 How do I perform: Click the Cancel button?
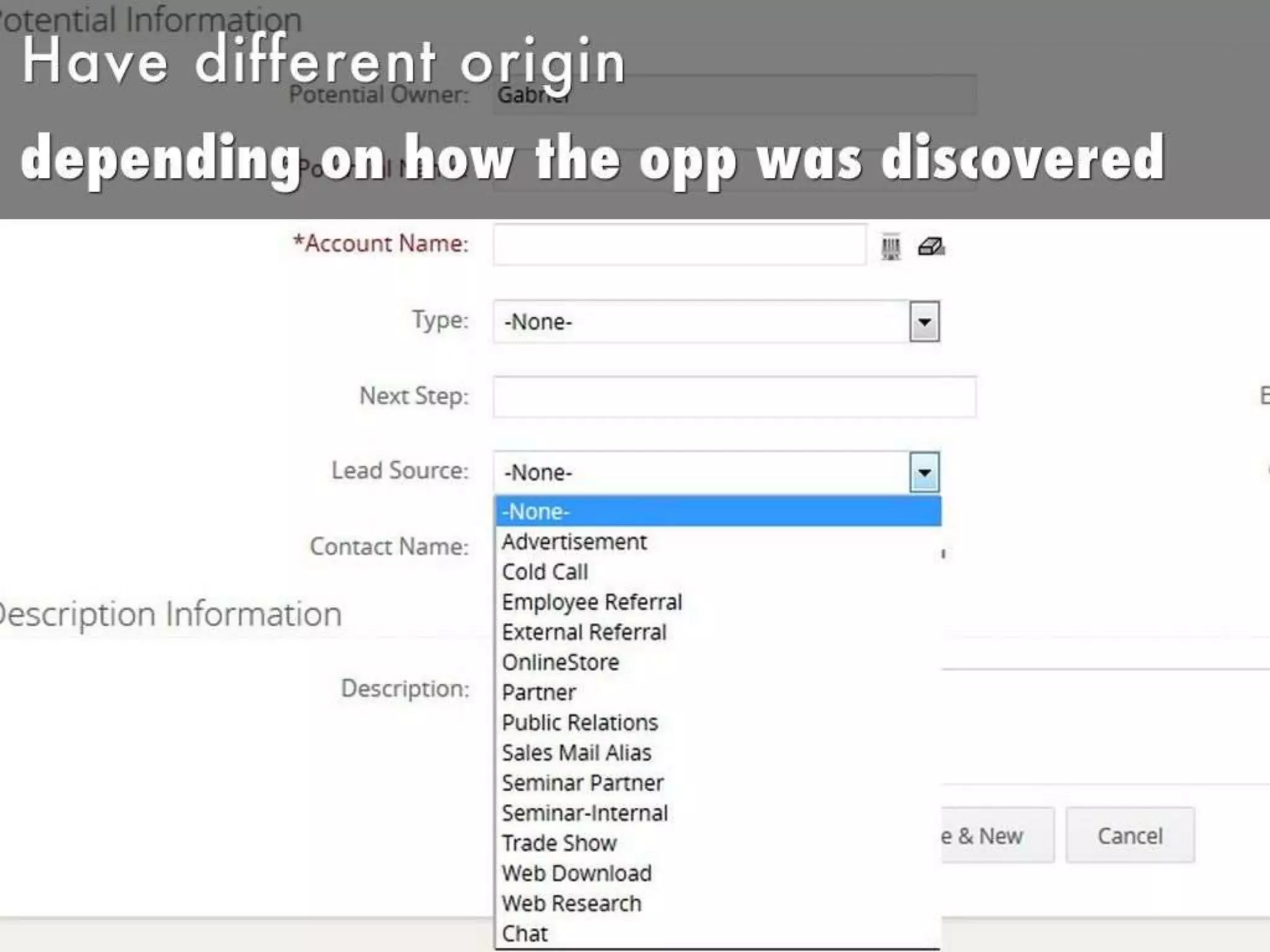1130,835
